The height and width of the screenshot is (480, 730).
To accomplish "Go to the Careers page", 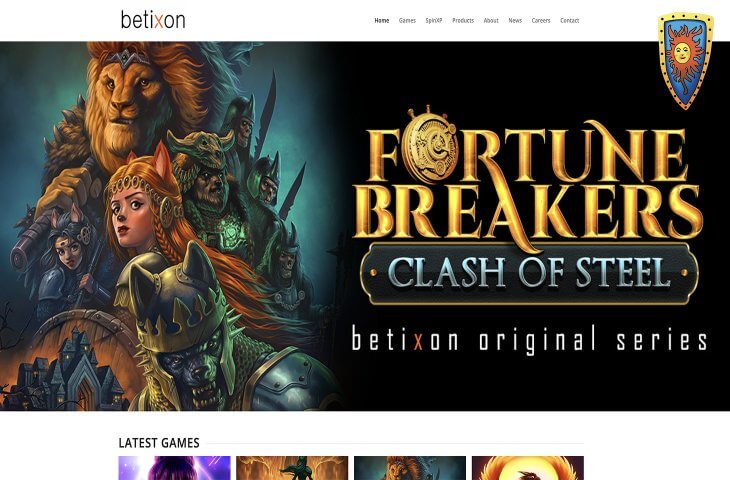I will [x=541, y=20].
